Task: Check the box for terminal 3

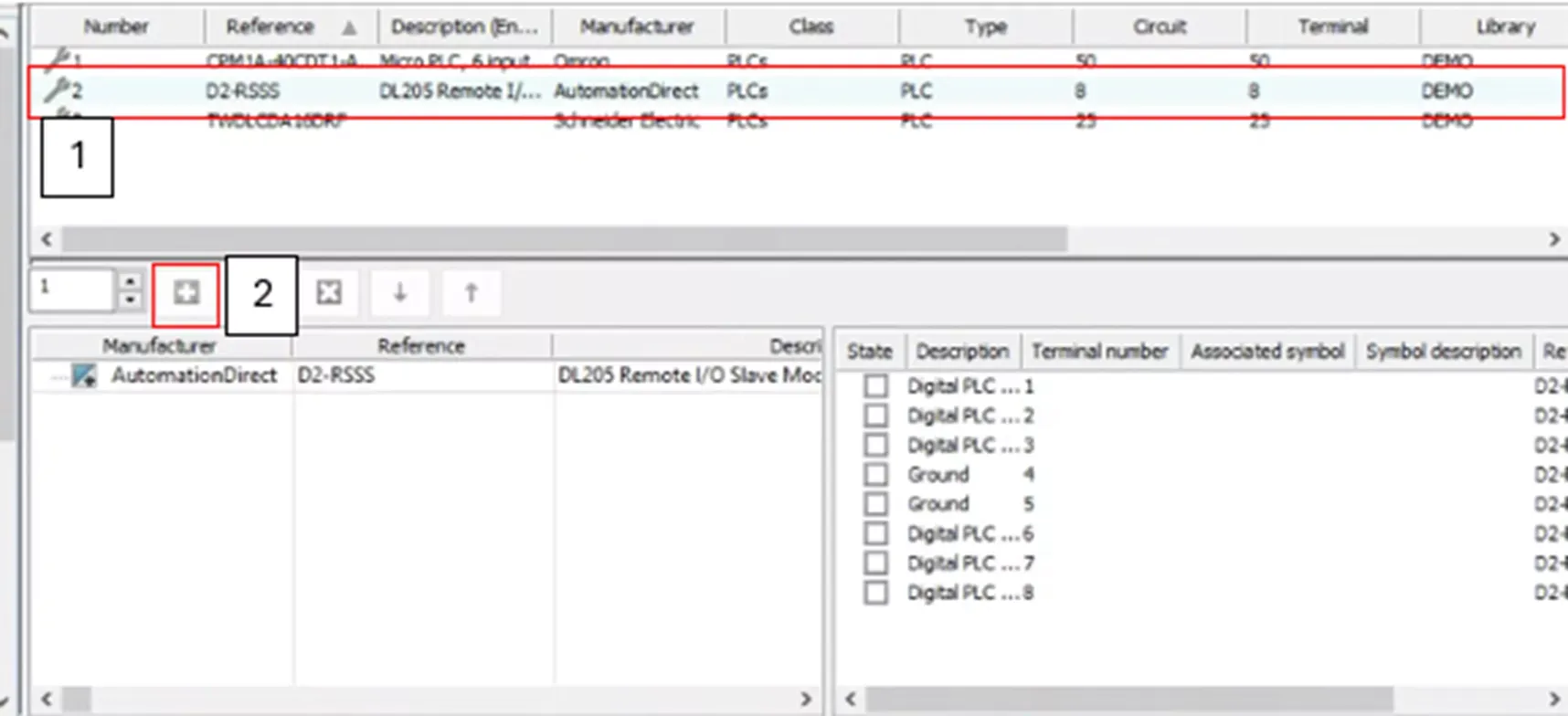Action: click(x=875, y=445)
